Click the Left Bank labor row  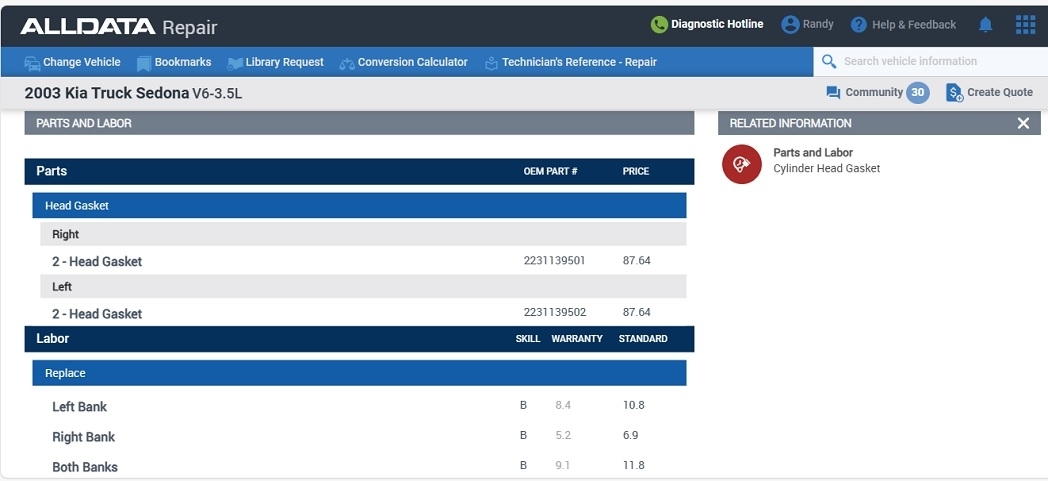point(359,406)
